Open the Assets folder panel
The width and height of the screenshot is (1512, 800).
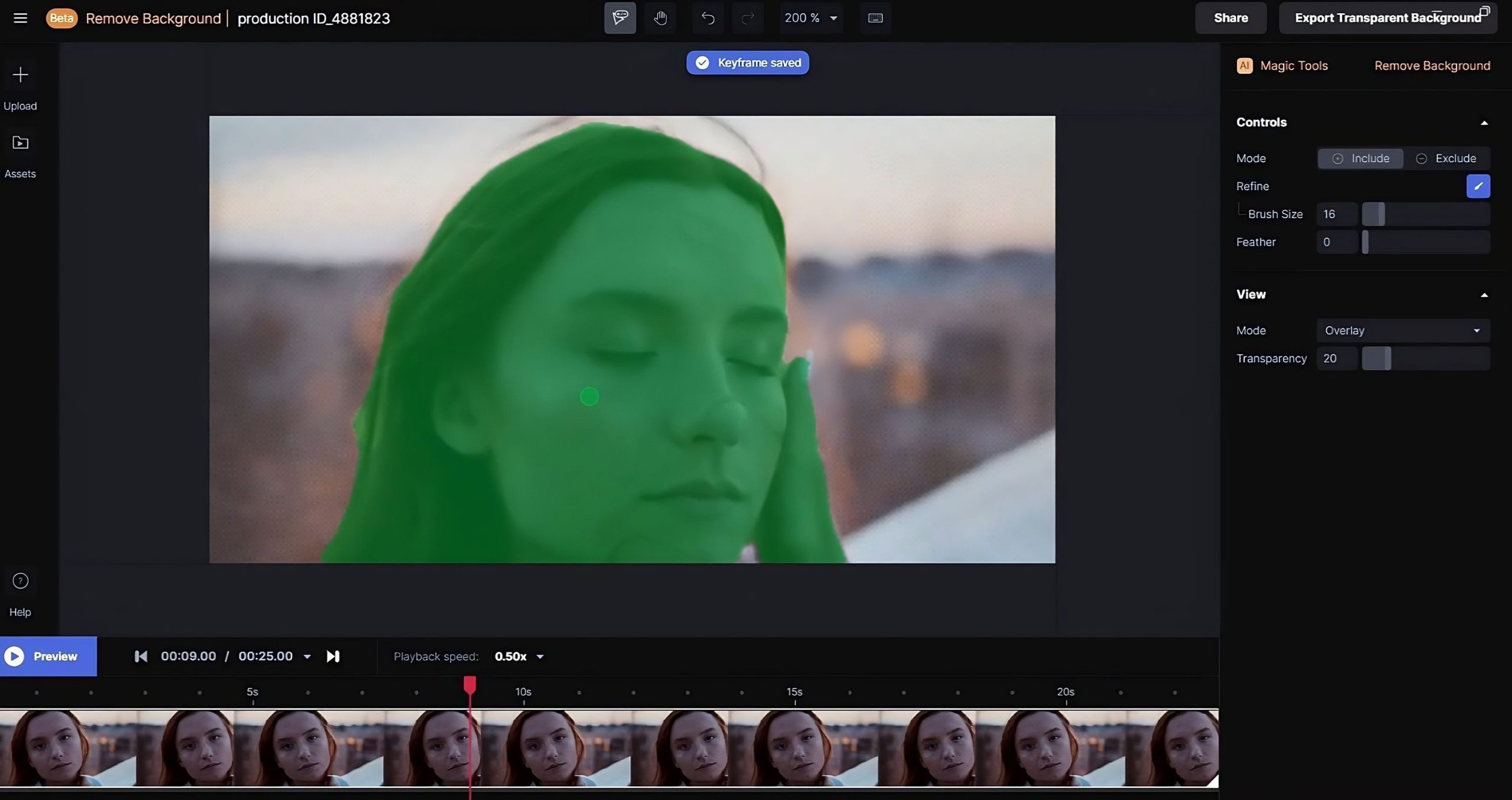tap(20, 143)
